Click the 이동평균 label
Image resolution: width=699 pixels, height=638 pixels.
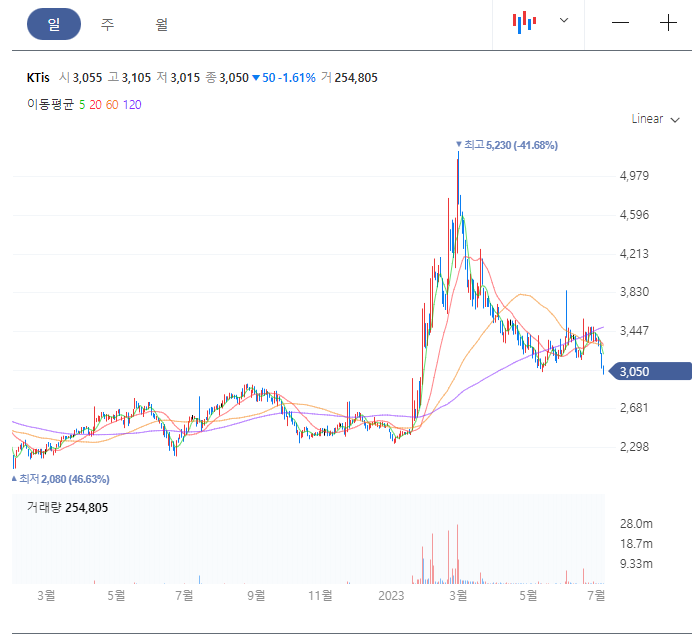pyautogui.click(x=50, y=104)
